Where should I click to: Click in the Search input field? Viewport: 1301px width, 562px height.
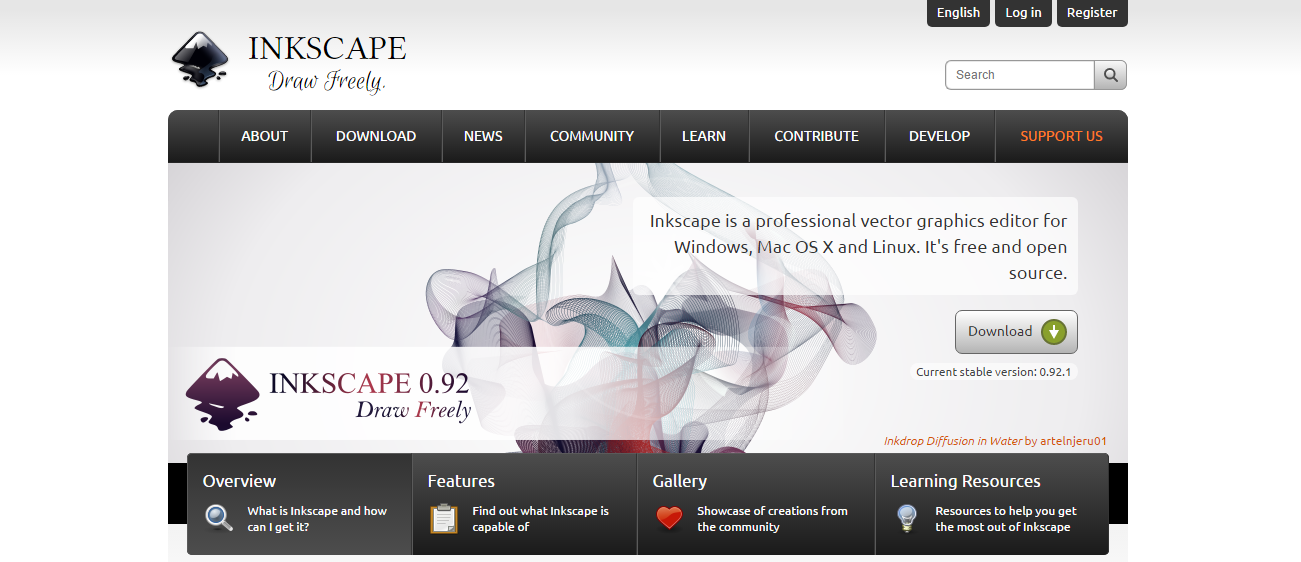point(1020,75)
